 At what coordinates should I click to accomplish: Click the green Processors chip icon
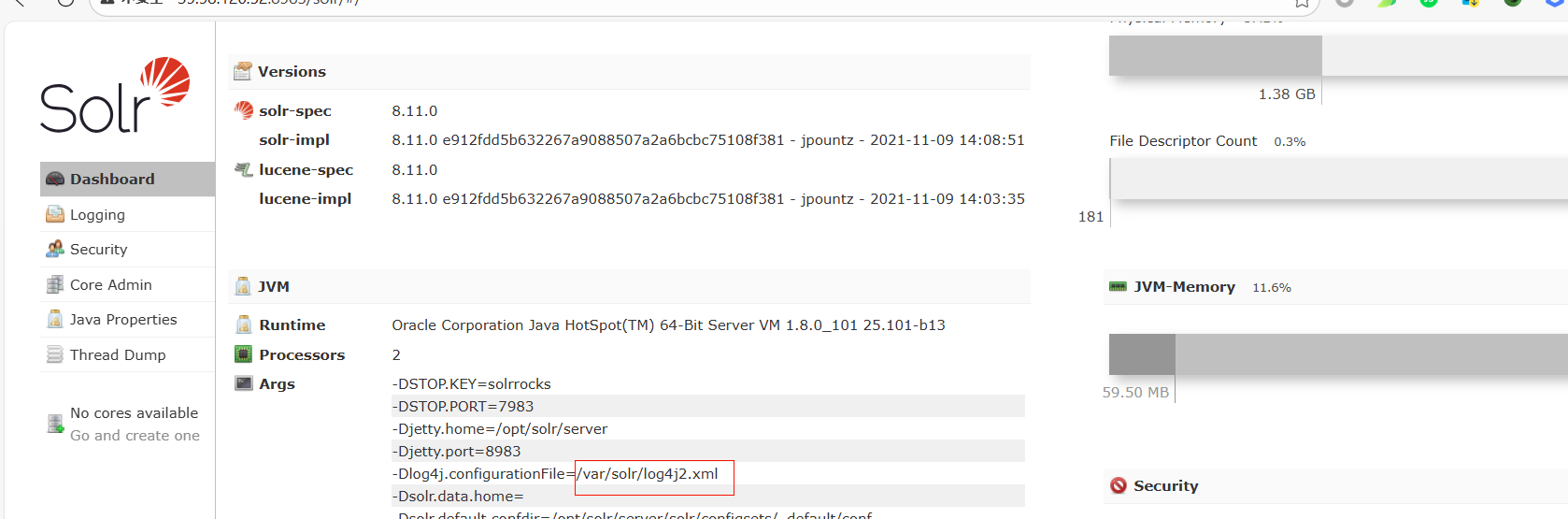click(x=244, y=354)
